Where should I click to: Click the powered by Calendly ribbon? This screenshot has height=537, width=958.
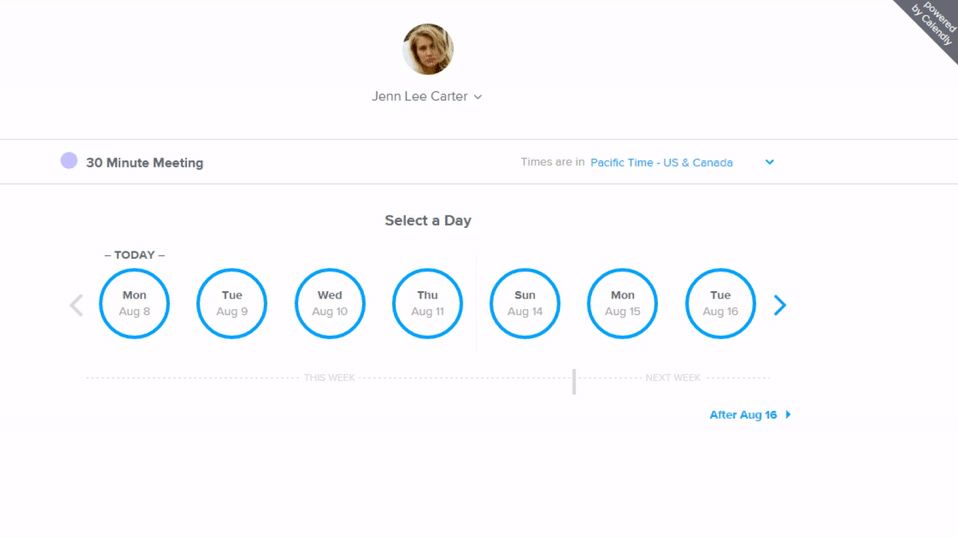pyautogui.click(x=931, y=26)
